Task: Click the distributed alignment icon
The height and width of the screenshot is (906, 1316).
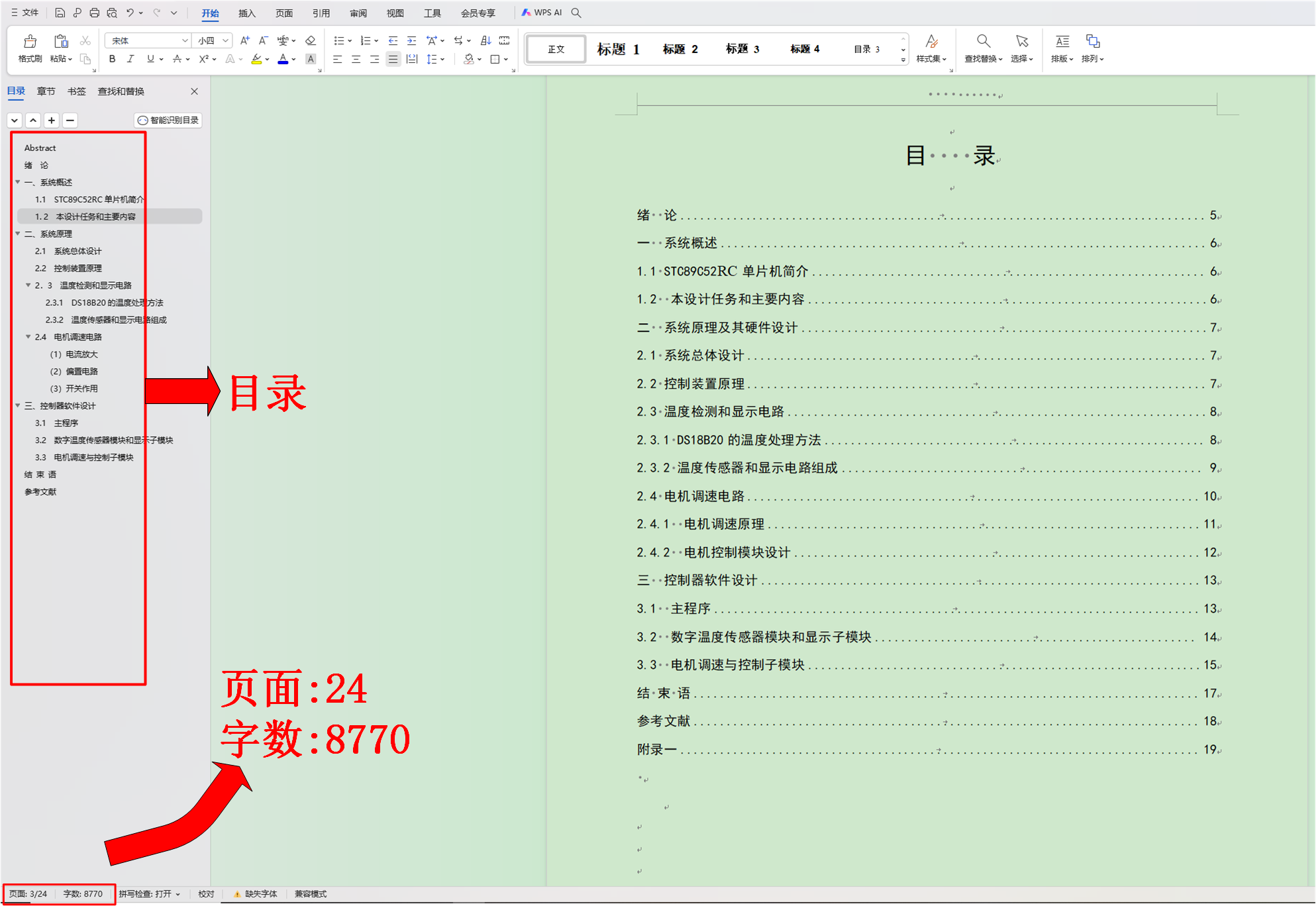Action: pos(411,59)
